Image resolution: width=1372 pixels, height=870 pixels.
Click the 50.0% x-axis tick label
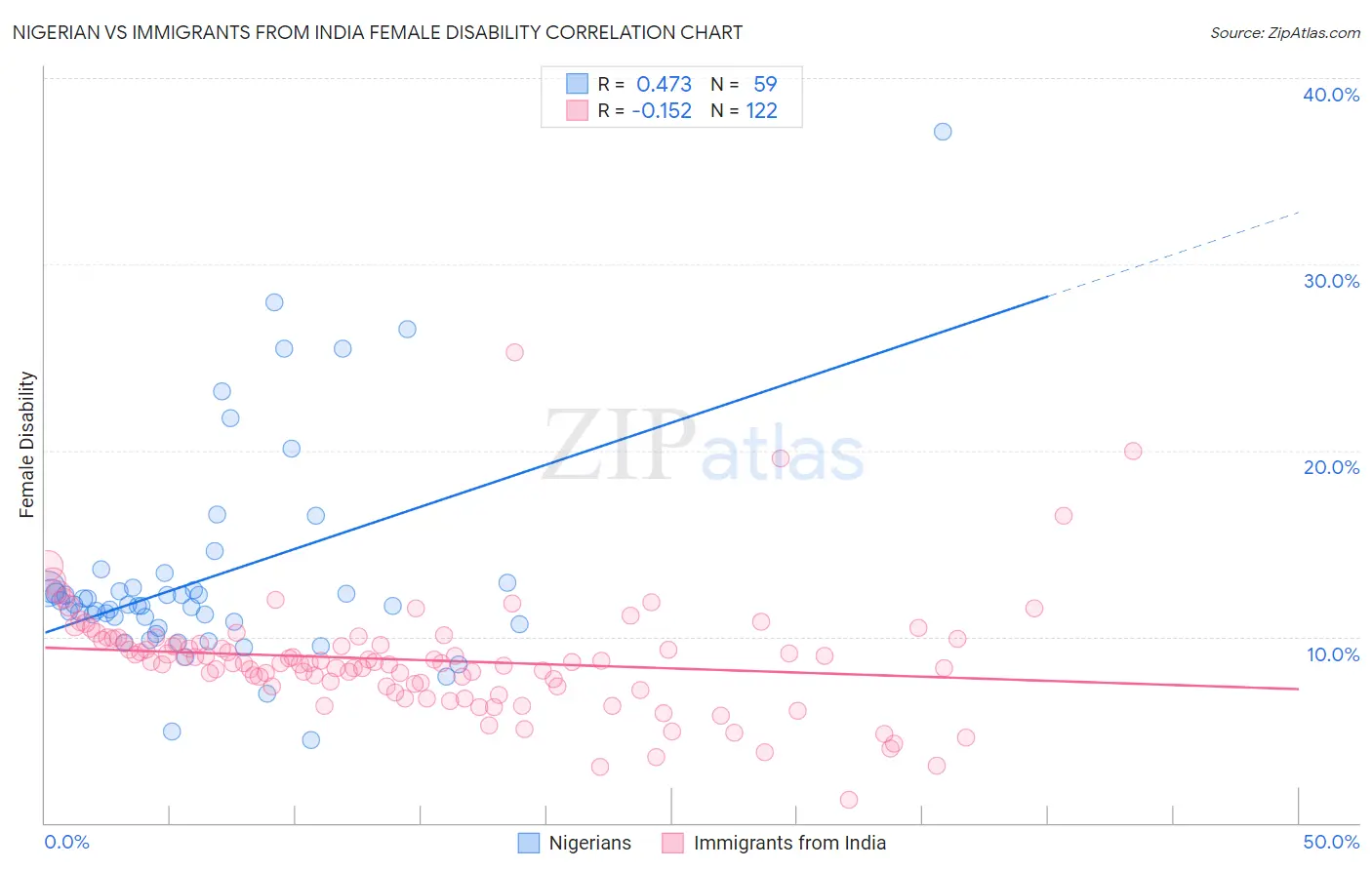pyautogui.click(x=1331, y=842)
